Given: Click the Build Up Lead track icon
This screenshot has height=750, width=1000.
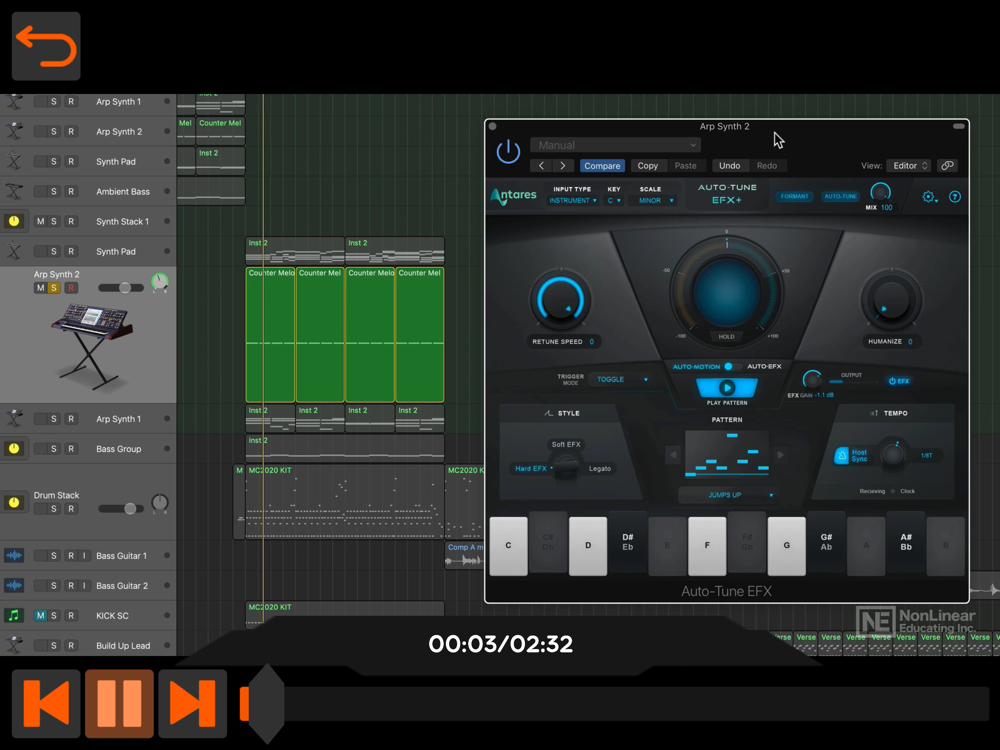Looking at the screenshot, I should 13,645.
